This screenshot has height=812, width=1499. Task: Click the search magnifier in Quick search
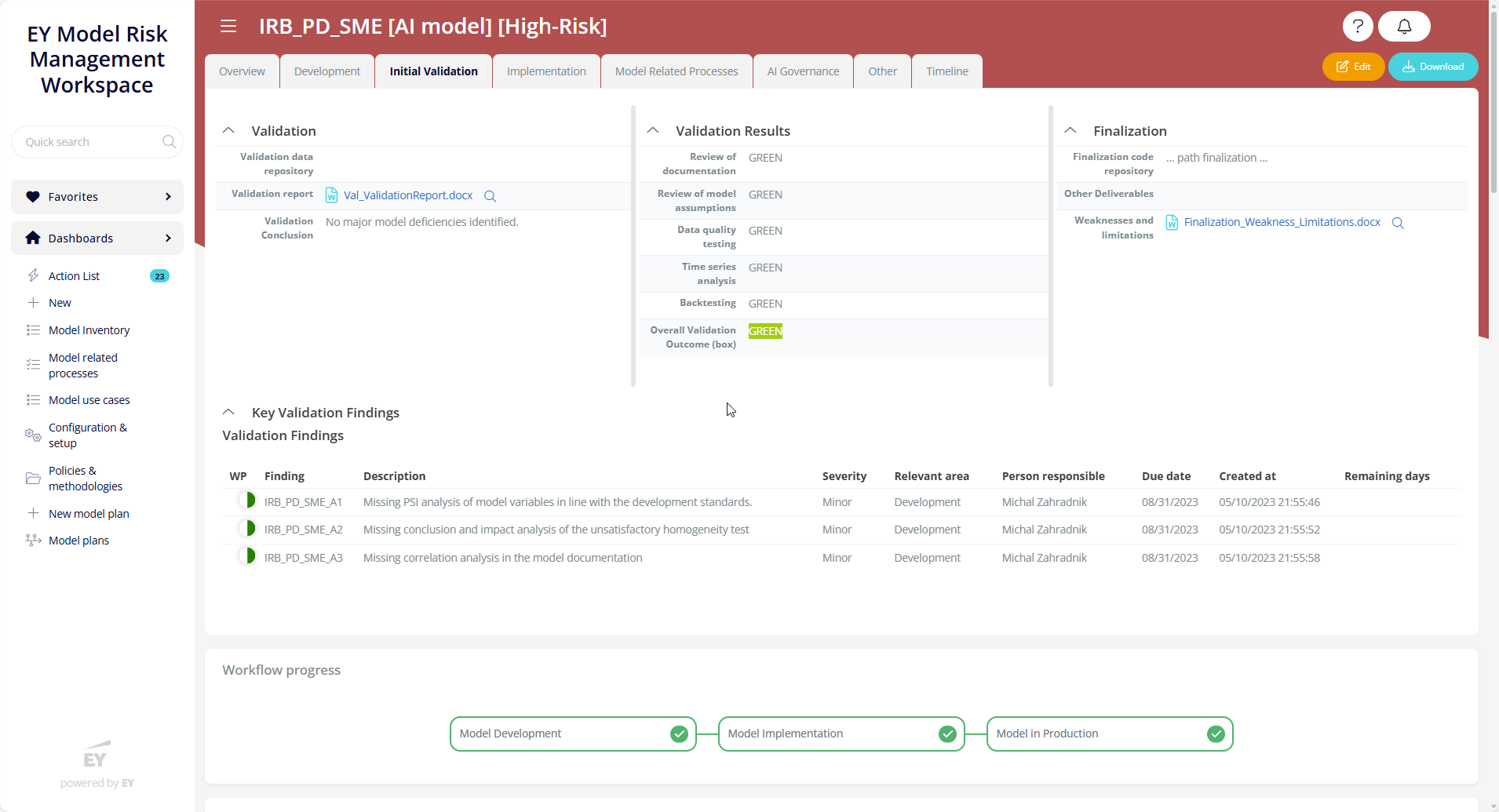(169, 142)
